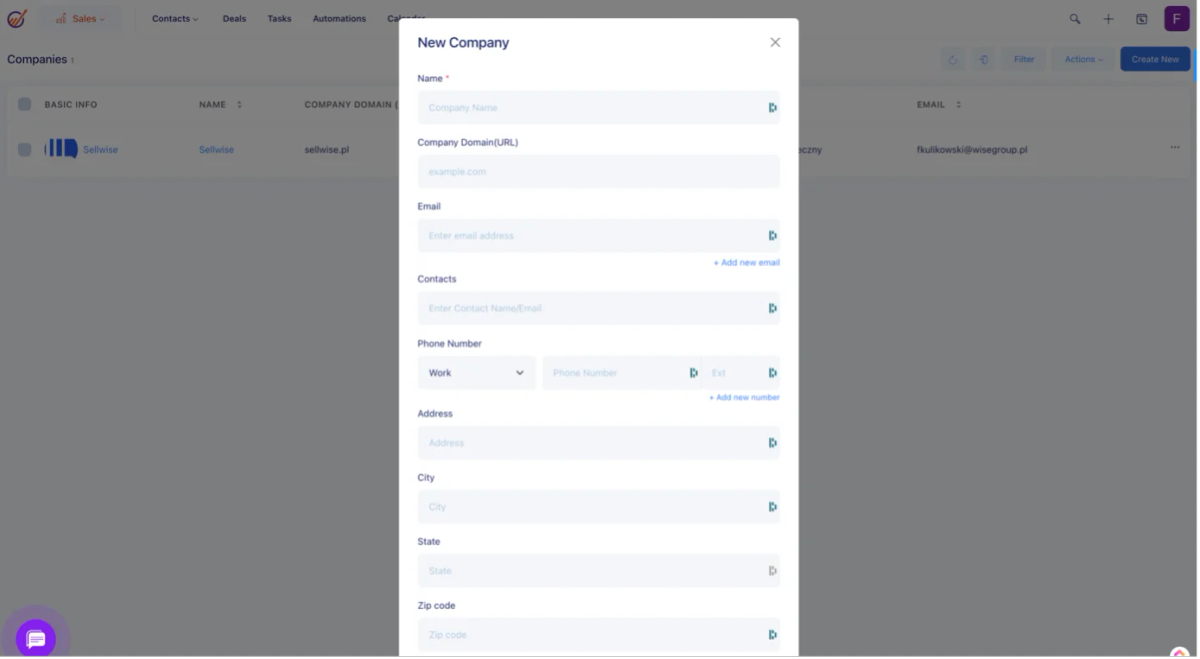
Task: Open the Sellwise link in the Name column
Action: click(216, 150)
